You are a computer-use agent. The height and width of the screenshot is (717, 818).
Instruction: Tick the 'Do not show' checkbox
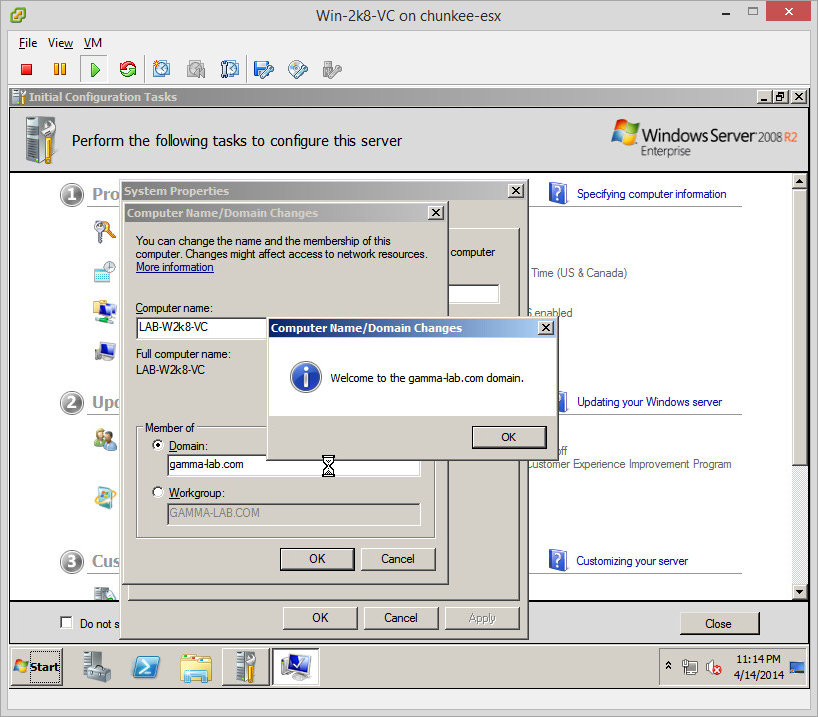(67, 623)
